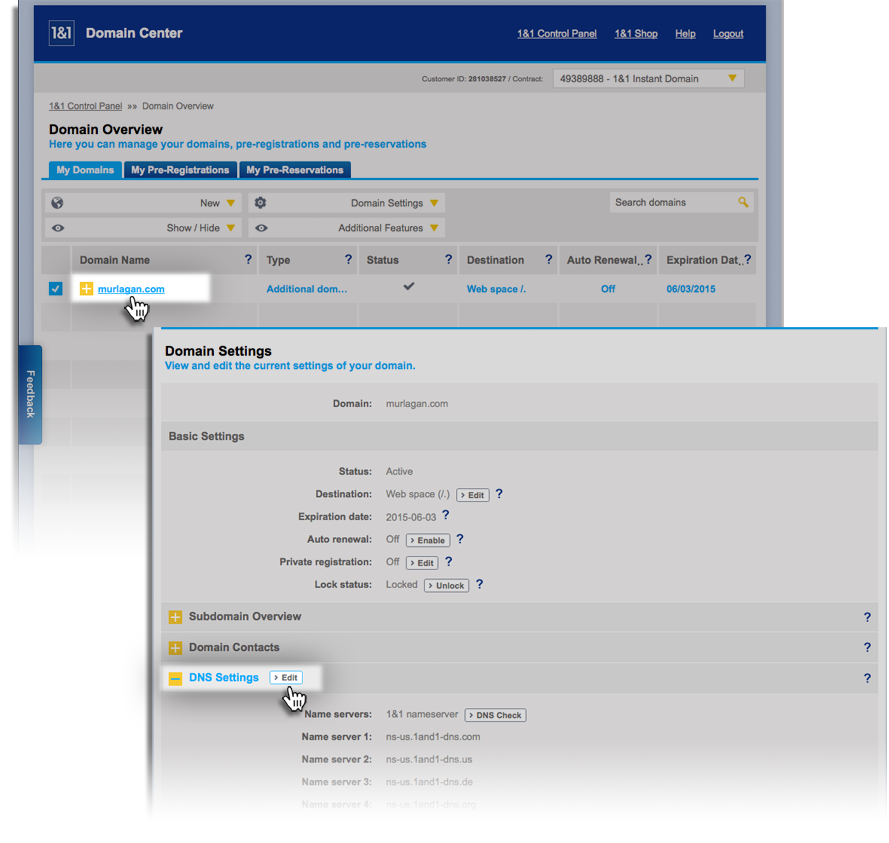This screenshot has width=889, height=843.
Task: Click the status checkmark for murlagan.com
Action: click(x=409, y=286)
